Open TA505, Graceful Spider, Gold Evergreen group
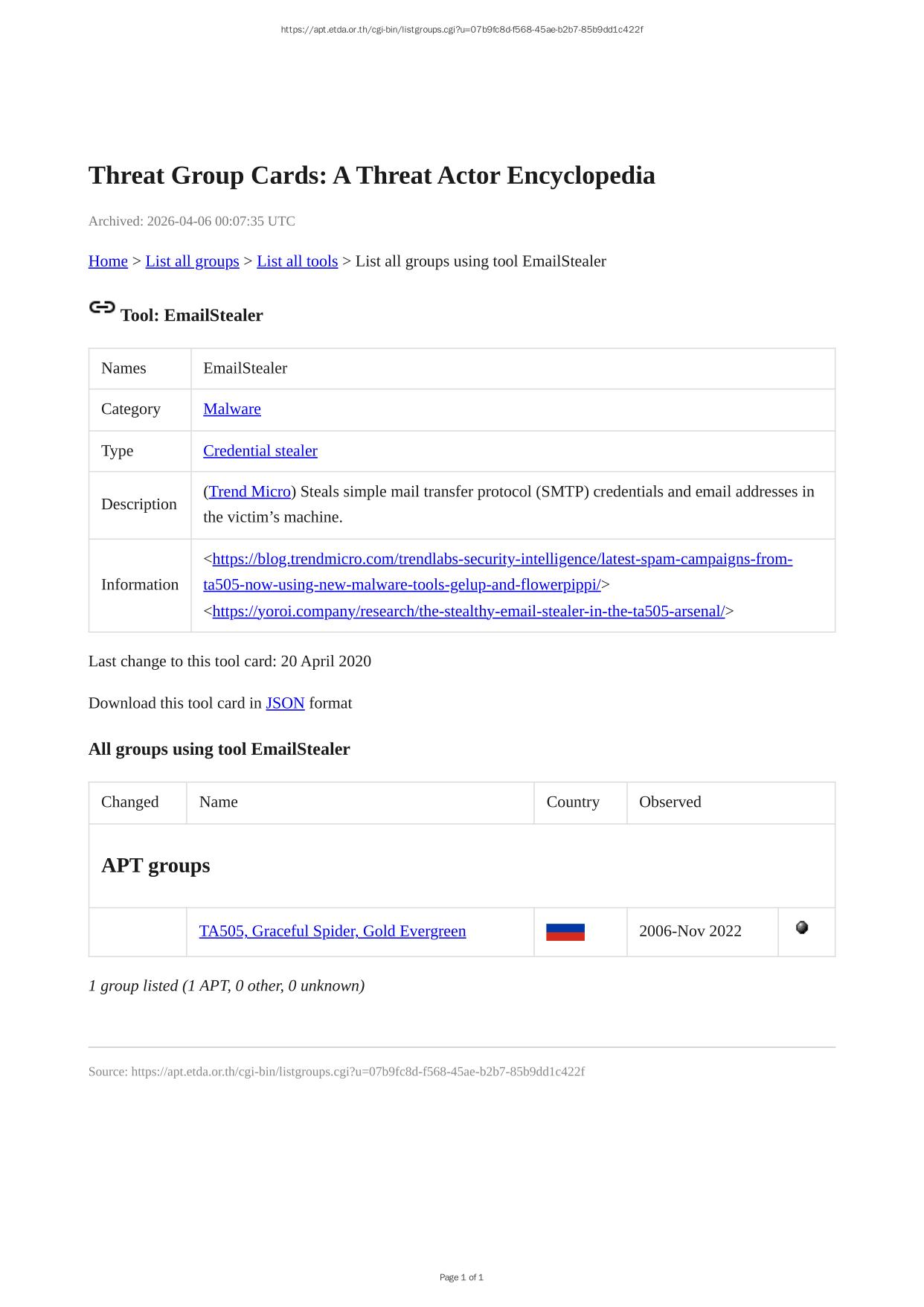This screenshot has width=924, height=1307. point(332,931)
